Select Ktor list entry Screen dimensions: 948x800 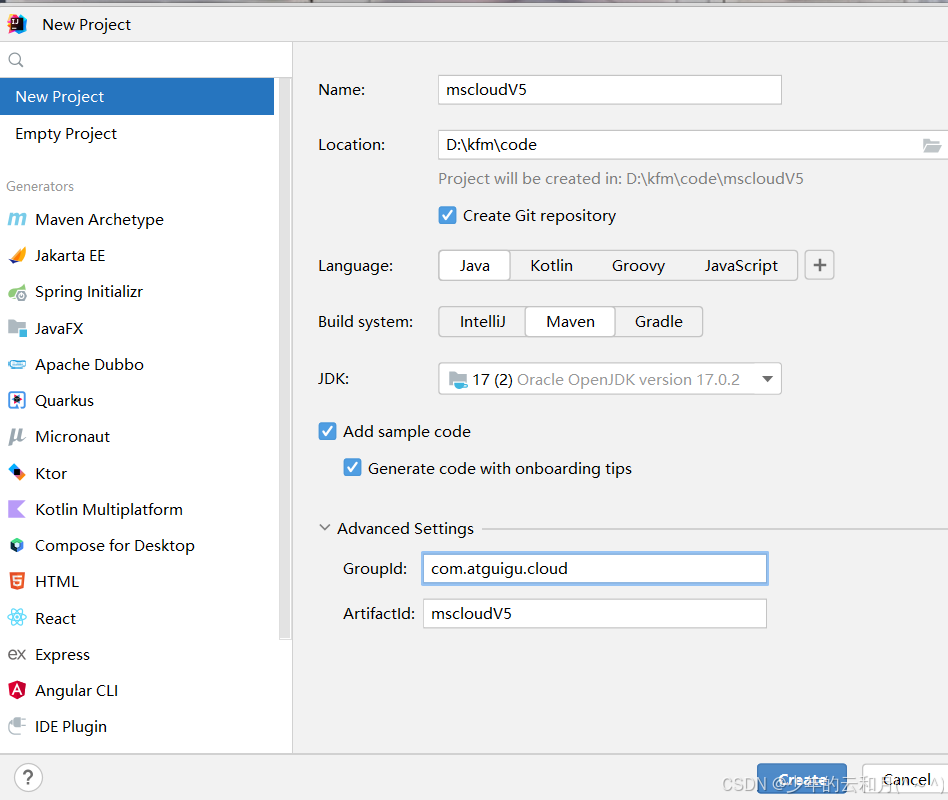[139, 473]
